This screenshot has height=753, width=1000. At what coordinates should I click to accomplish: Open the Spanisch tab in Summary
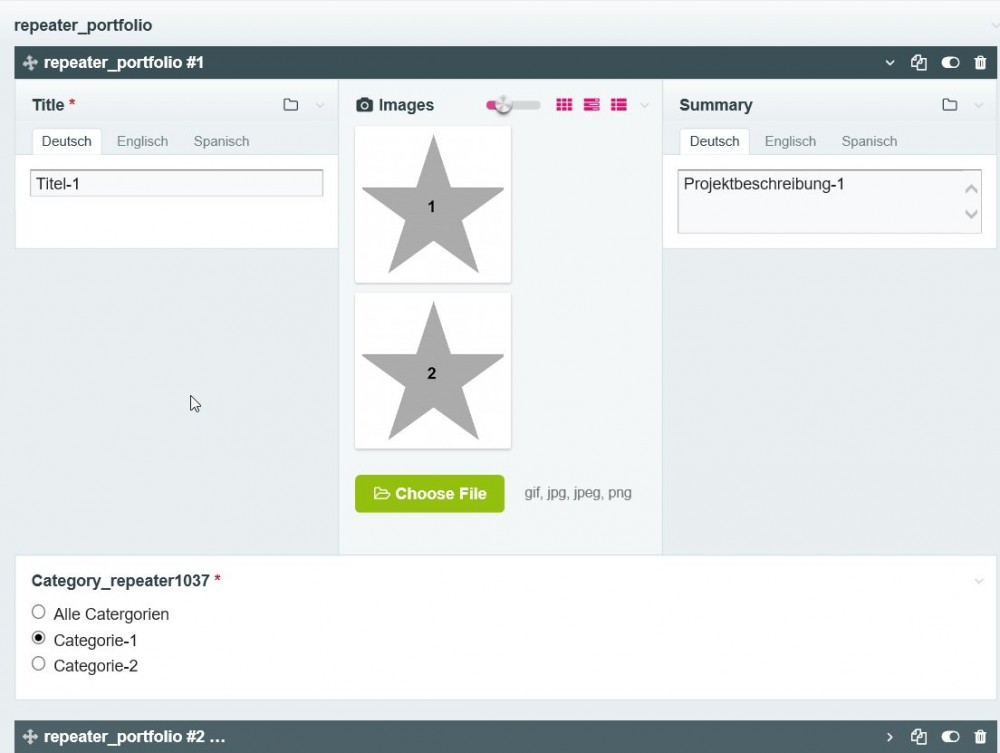pos(869,142)
